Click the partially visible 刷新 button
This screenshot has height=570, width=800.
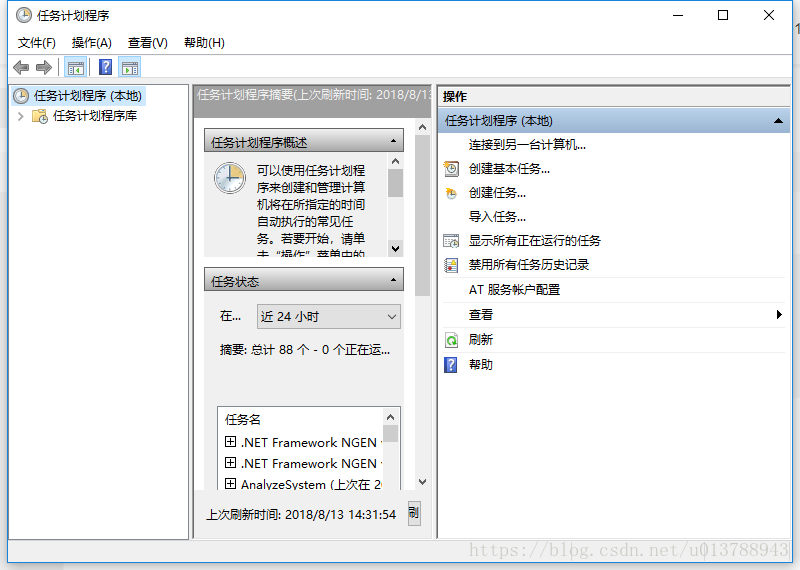[414, 513]
